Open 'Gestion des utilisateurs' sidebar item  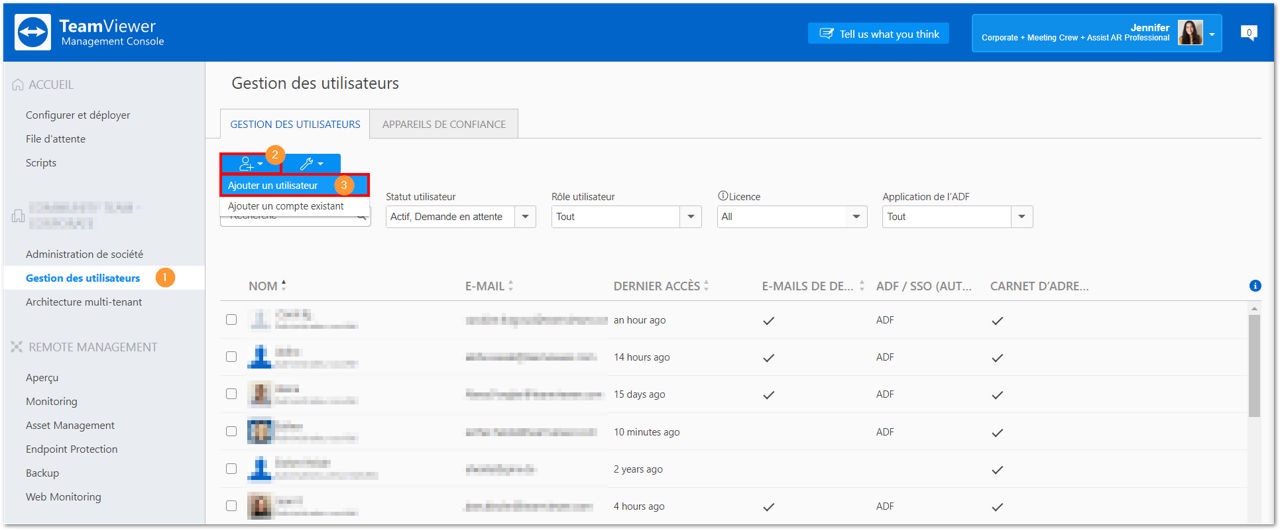point(83,278)
